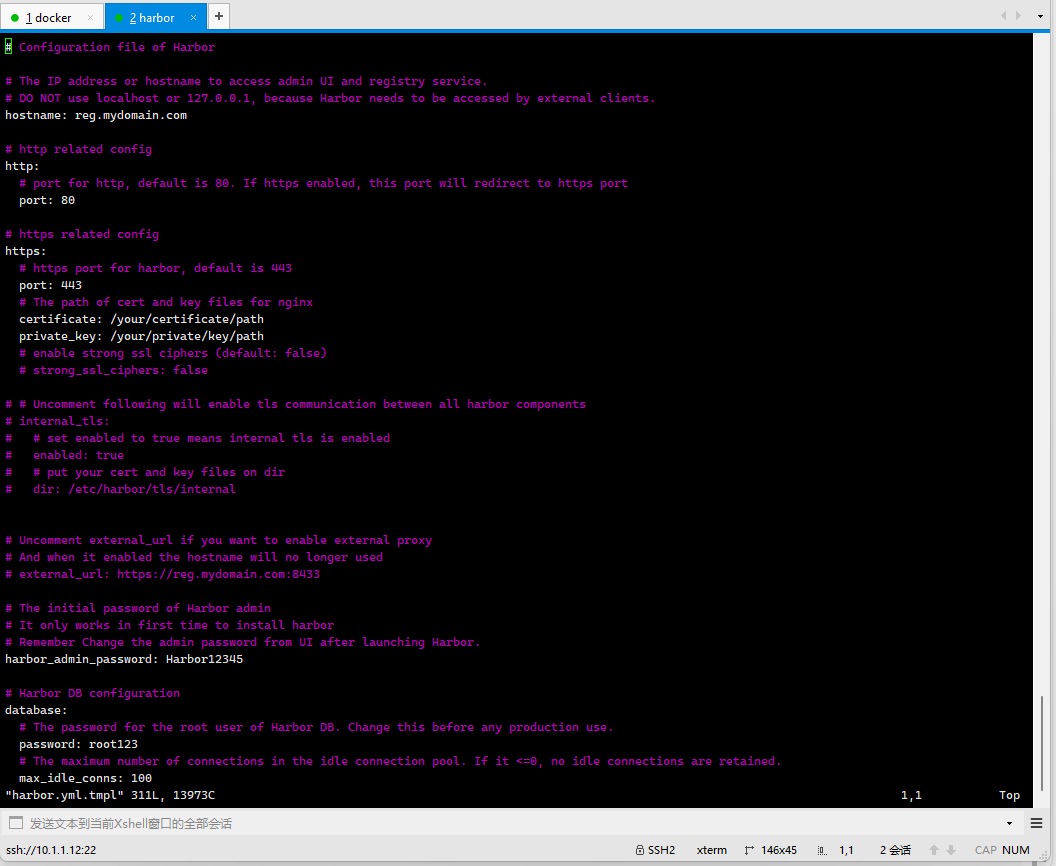Click the up arrow in status bar
Viewport: 1056px width, 866px height.
[x=934, y=850]
